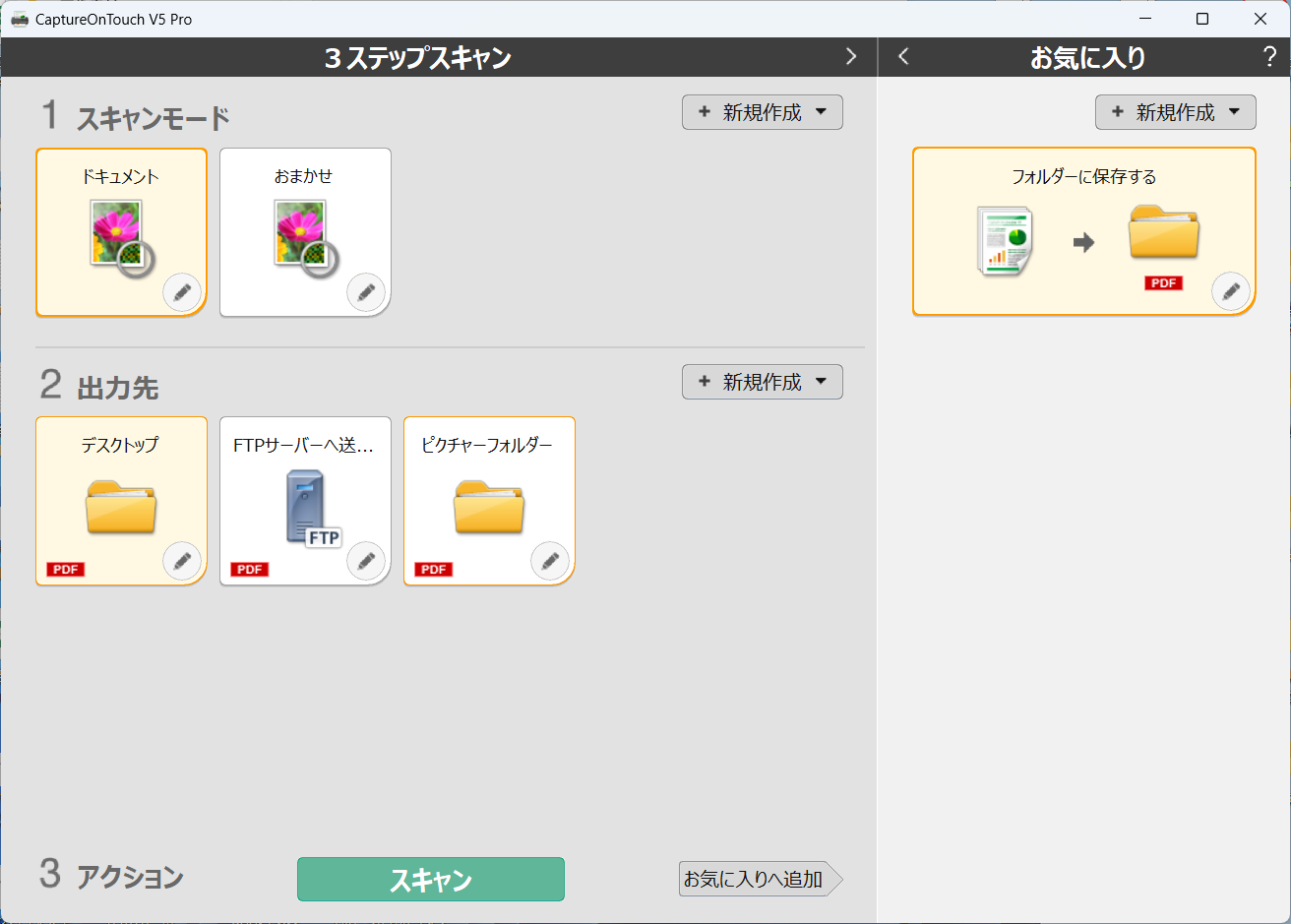The height and width of the screenshot is (924, 1291).
Task: Open 新規作成 dropdown in お気に入り panel
Action: click(1176, 112)
